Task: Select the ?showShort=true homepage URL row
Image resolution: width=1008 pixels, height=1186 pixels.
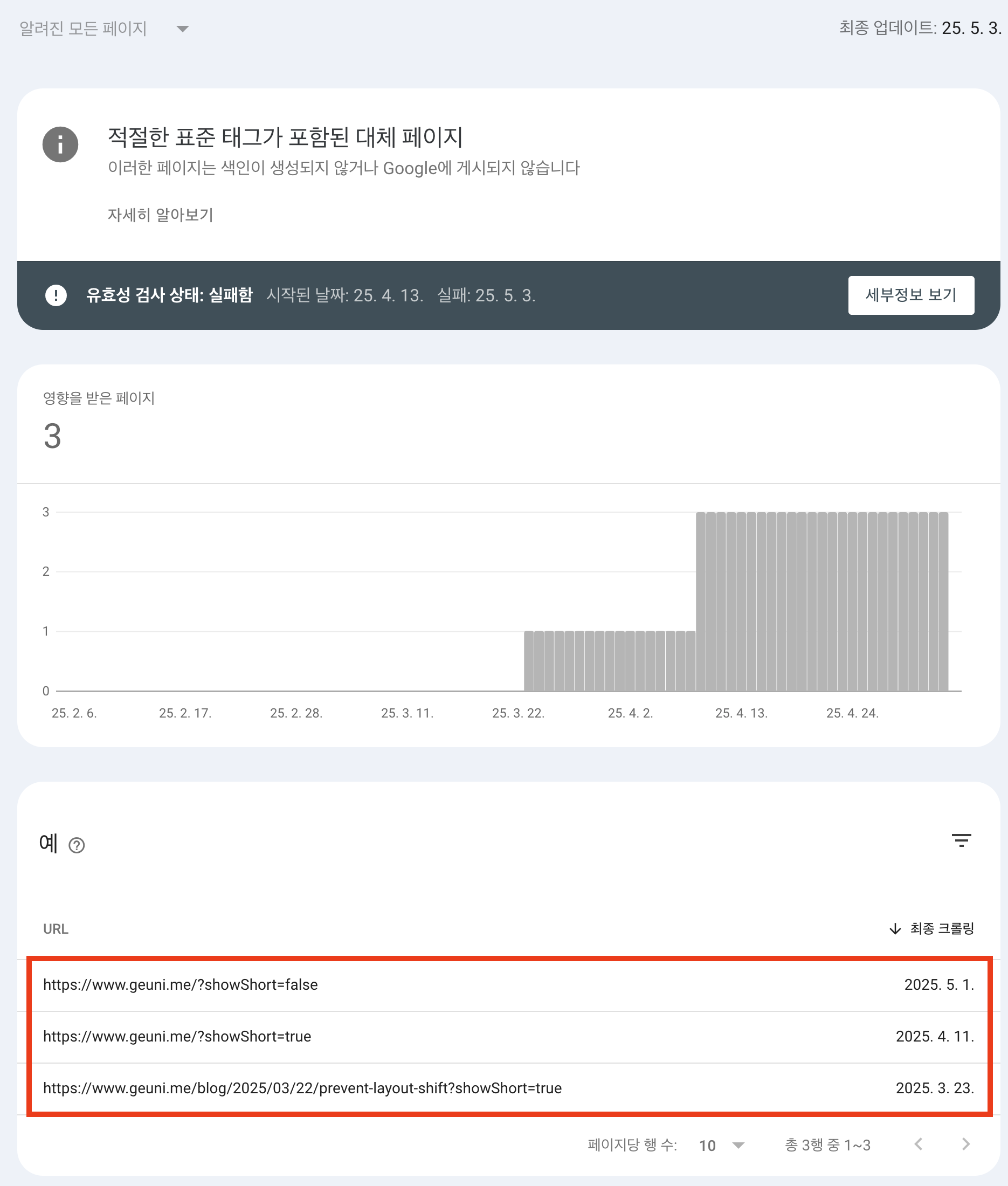Action: (508, 1036)
